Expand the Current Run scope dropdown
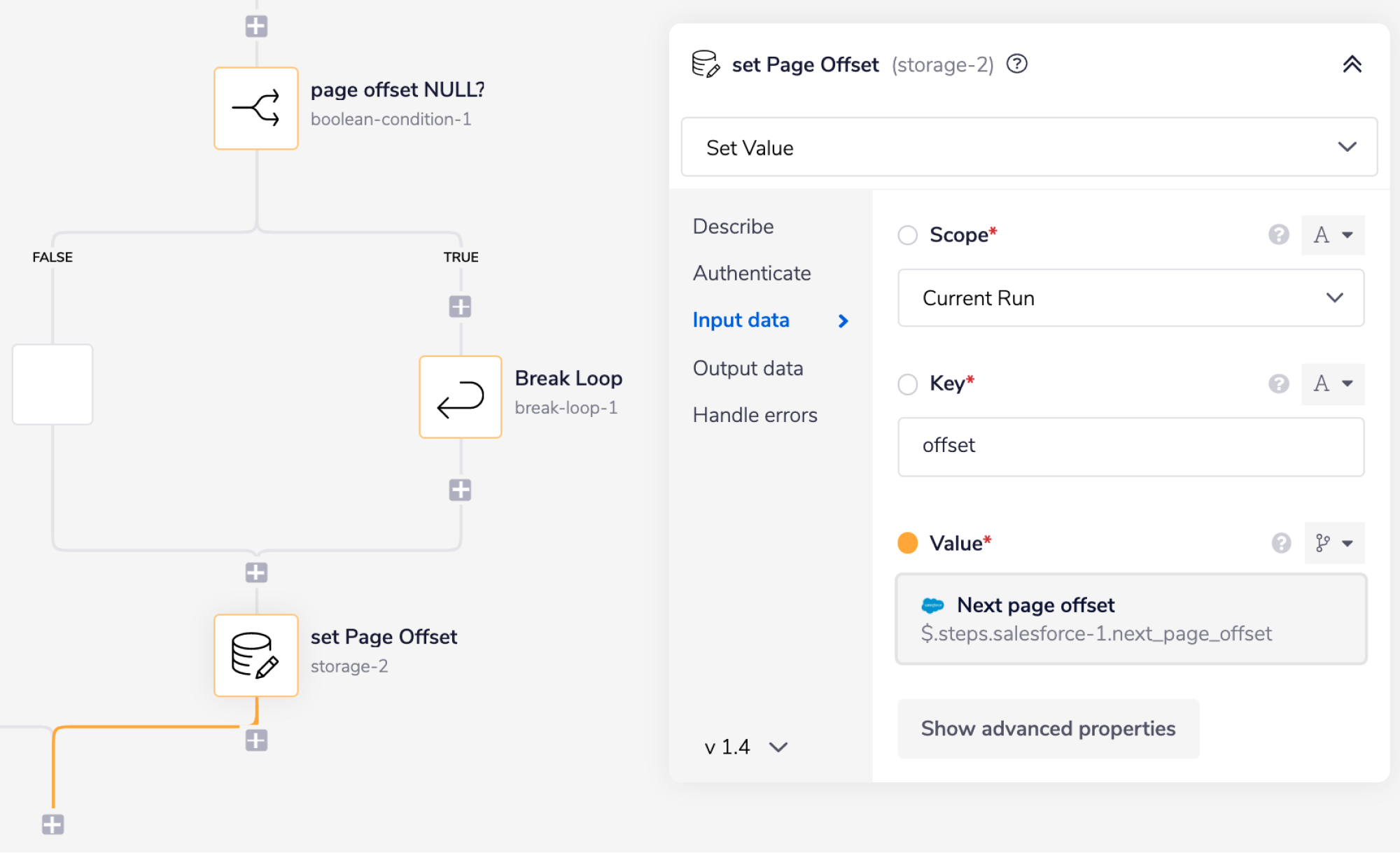 coord(1130,298)
